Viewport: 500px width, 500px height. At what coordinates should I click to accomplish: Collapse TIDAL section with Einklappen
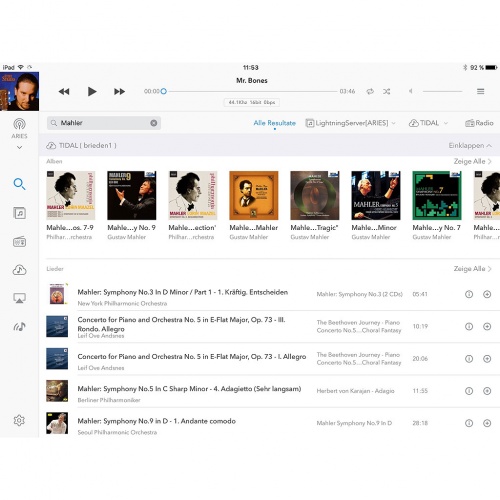(x=470, y=146)
